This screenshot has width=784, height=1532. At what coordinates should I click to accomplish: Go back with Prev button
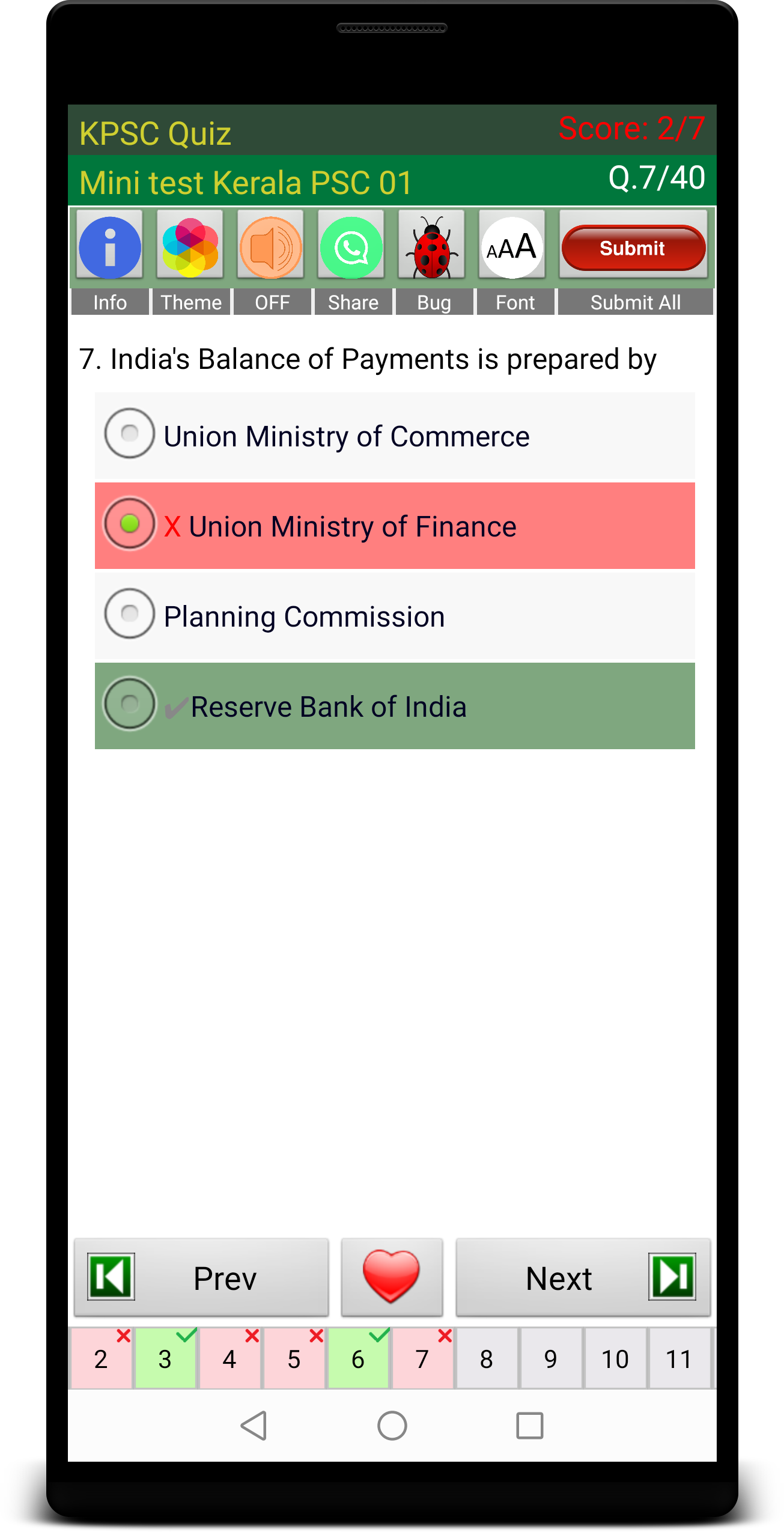(x=201, y=1277)
